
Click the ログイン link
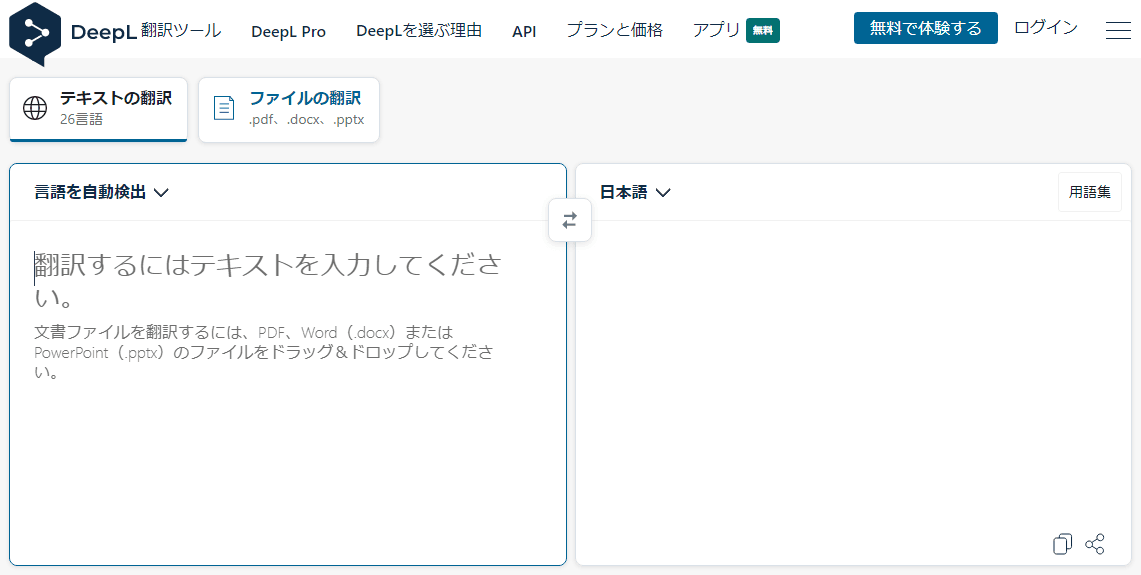[x=1046, y=28]
